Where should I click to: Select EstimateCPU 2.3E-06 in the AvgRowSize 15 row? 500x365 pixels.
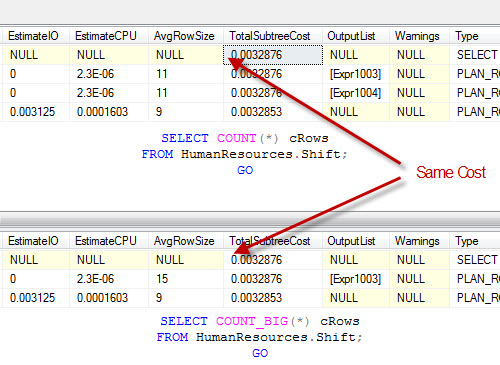(x=108, y=279)
